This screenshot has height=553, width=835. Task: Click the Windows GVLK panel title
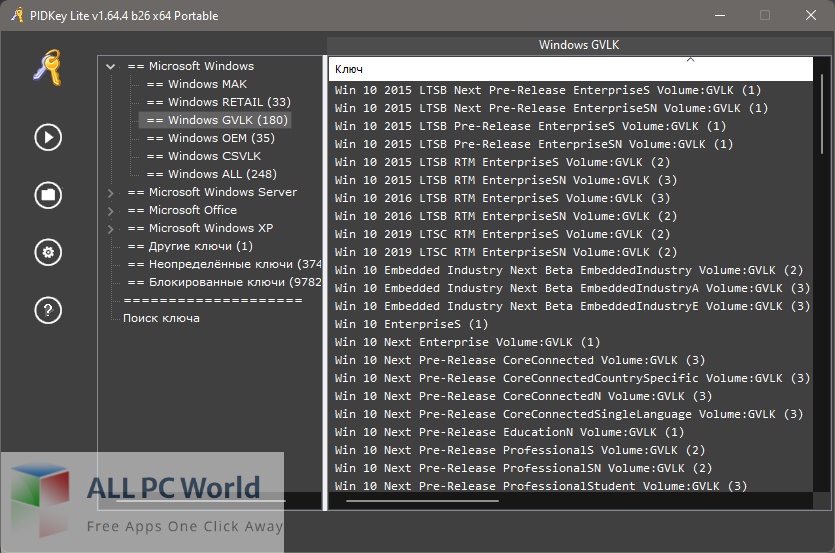point(579,45)
